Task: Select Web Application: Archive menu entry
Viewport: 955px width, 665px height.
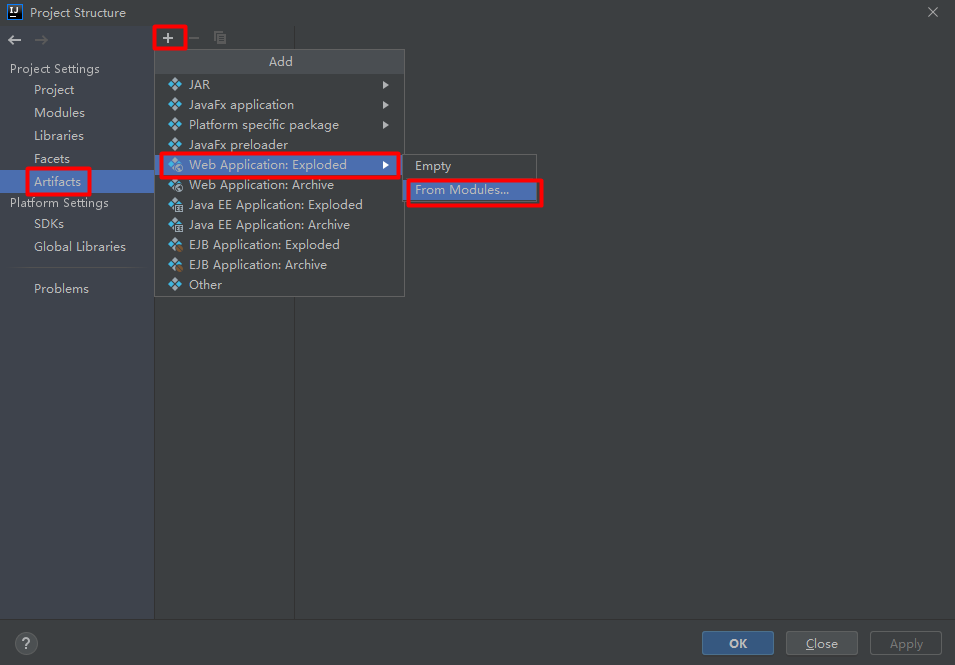Action: pos(280,185)
